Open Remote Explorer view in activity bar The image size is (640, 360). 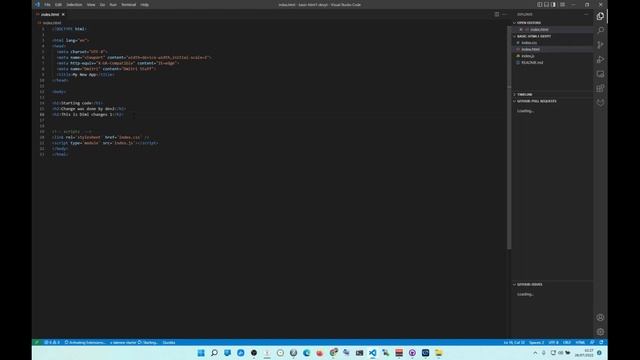pyautogui.click(x=600, y=74)
